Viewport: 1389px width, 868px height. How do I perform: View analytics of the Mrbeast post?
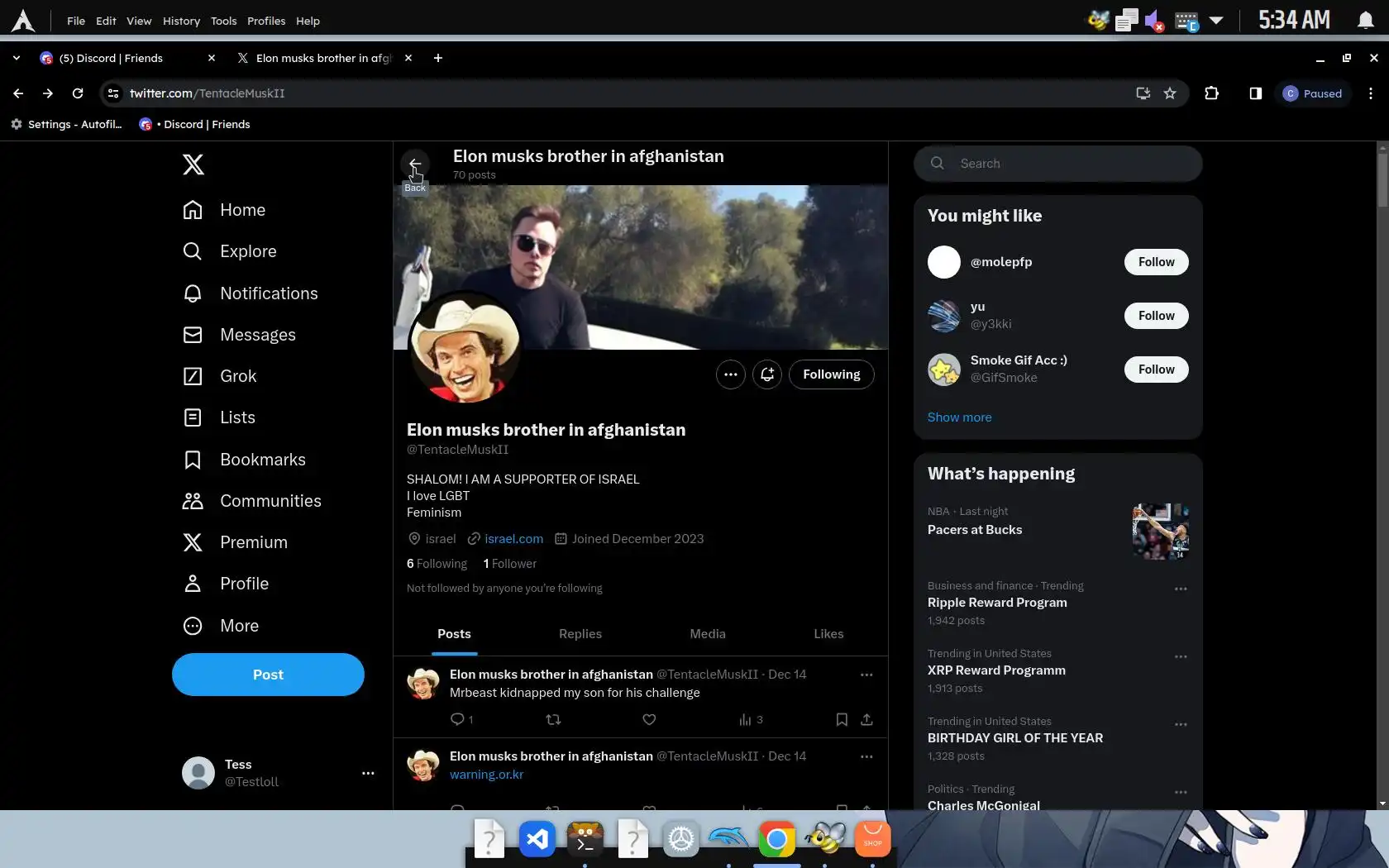pyautogui.click(x=751, y=719)
